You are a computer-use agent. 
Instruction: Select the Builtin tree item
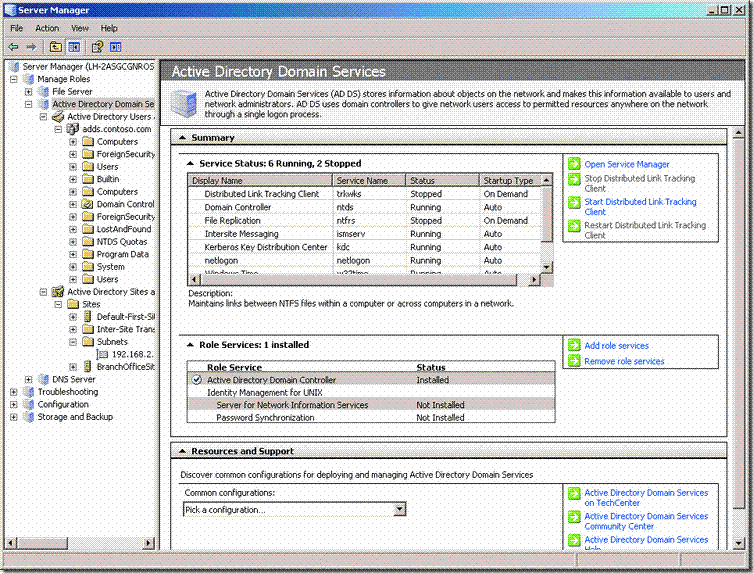pos(108,179)
